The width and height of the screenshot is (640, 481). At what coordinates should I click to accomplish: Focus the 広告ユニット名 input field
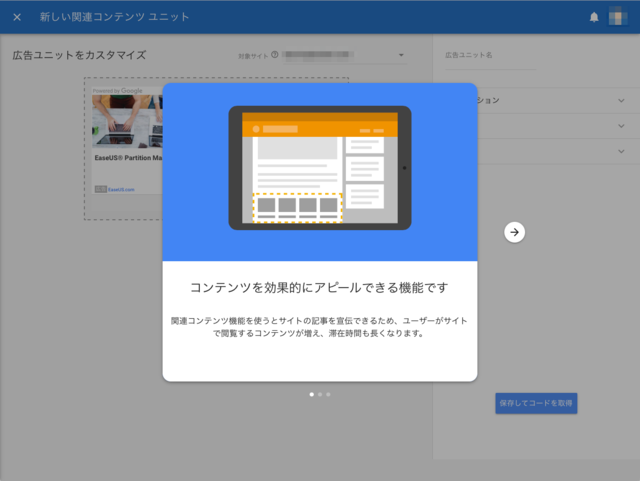[x=490, y=56]
